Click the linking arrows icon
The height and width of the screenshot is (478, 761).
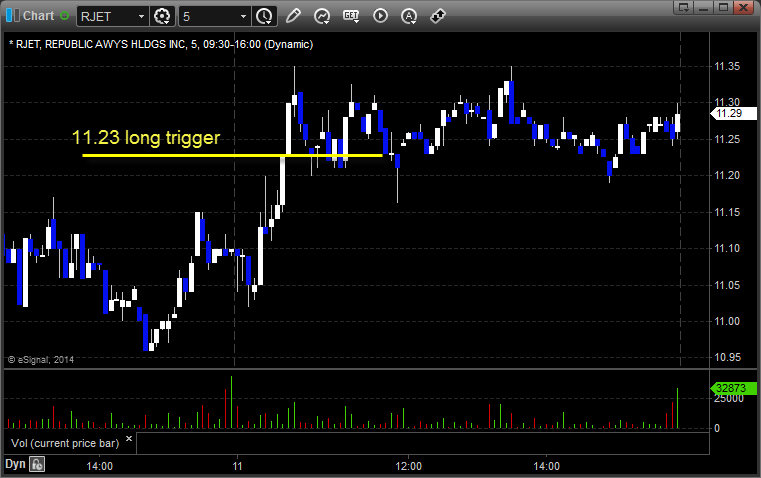[x=438, y=16]
